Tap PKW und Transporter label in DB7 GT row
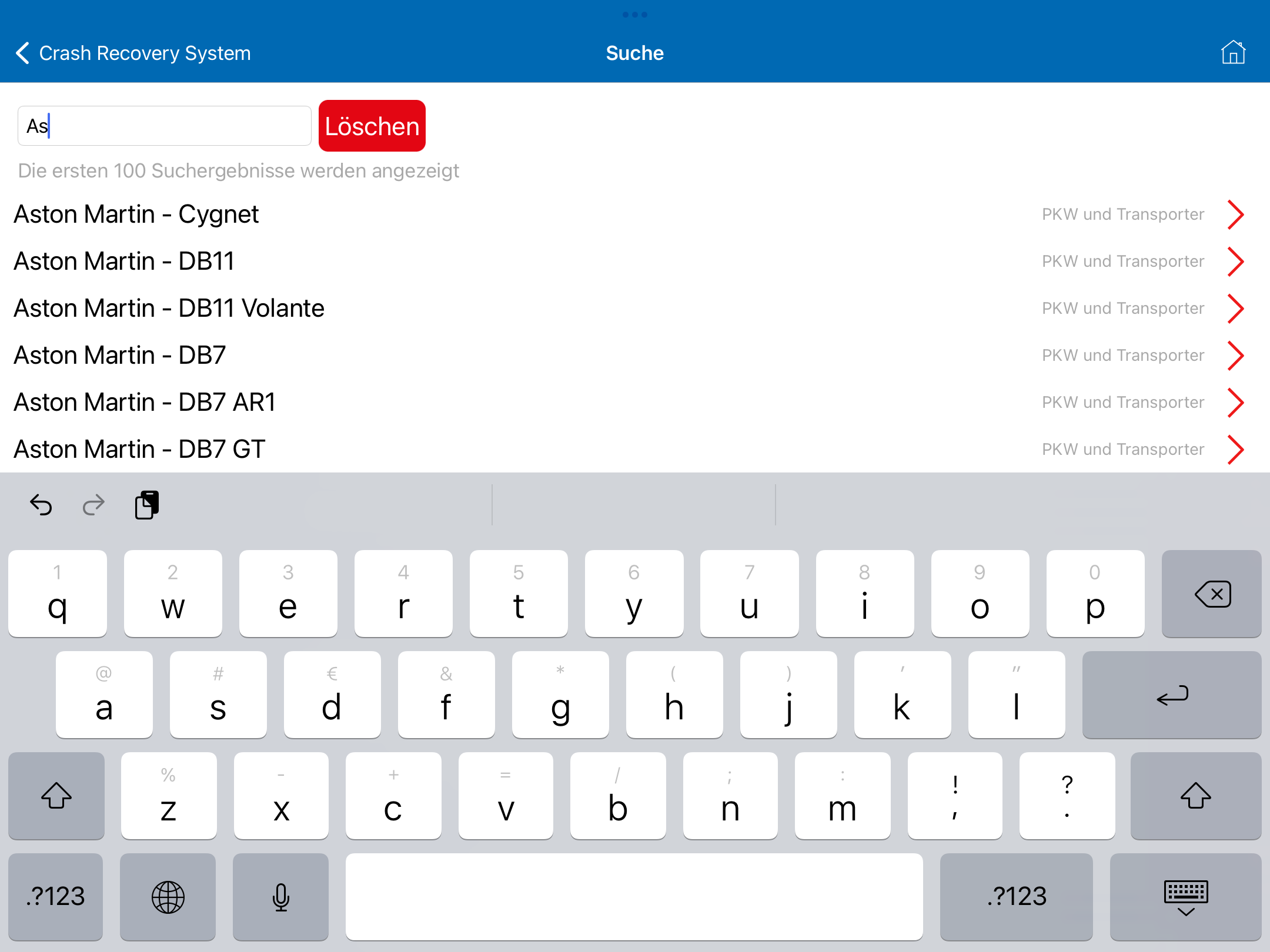 pyautogui.click(x=1123, y=450)
